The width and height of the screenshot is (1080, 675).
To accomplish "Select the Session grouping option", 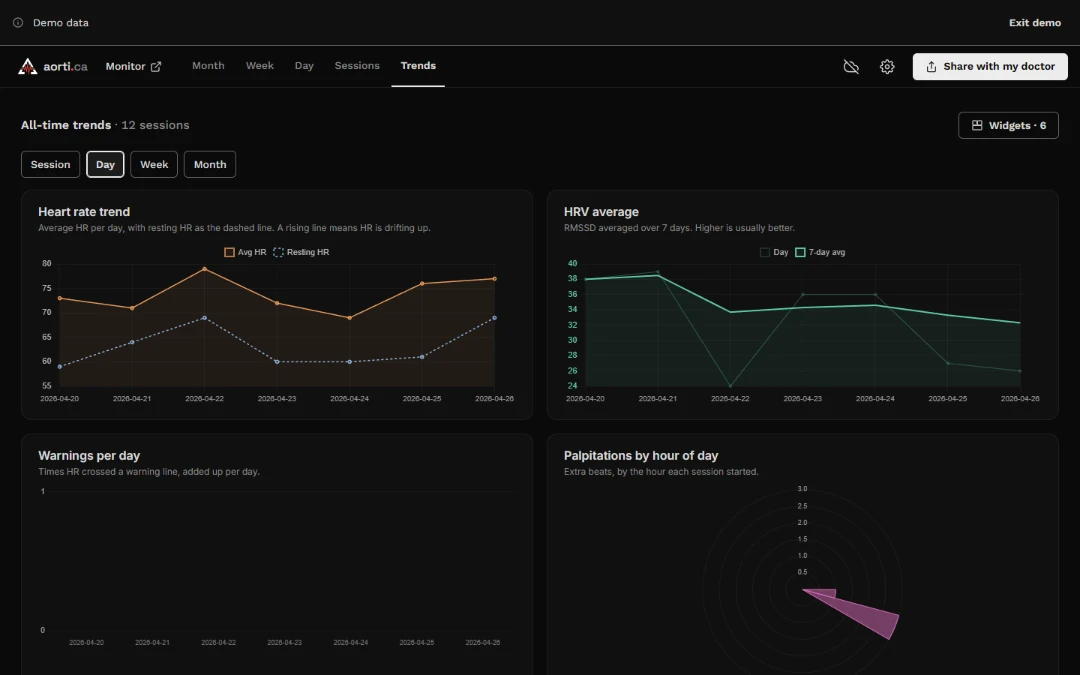I will tap(50, 164).
